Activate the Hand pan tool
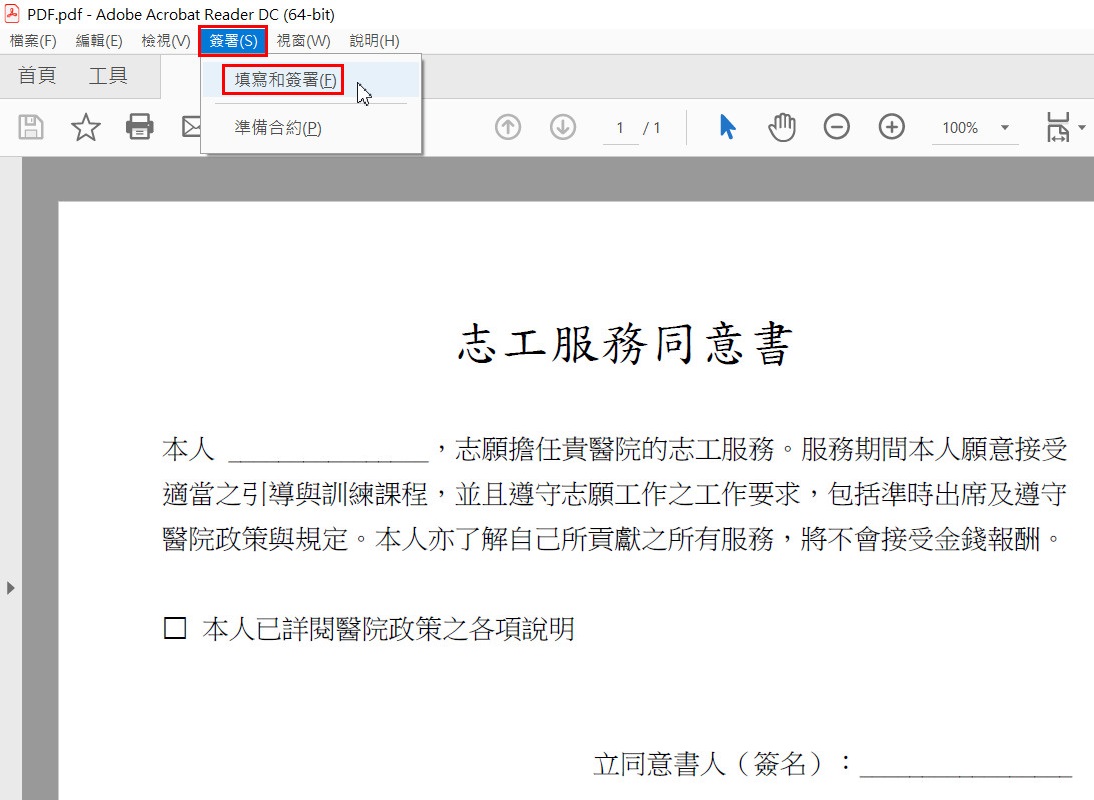 click(x=782, y=127)
